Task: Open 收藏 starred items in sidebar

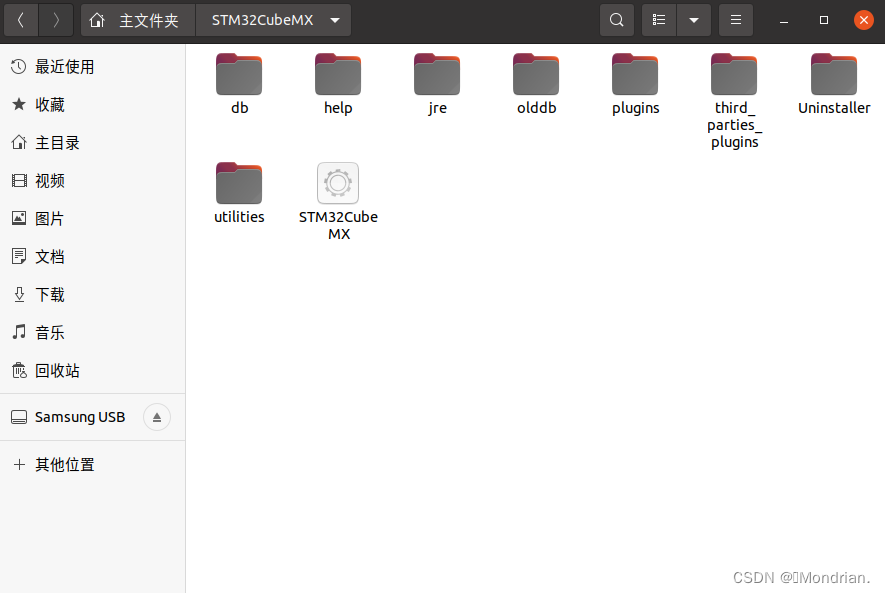Action: coord(93,104)
